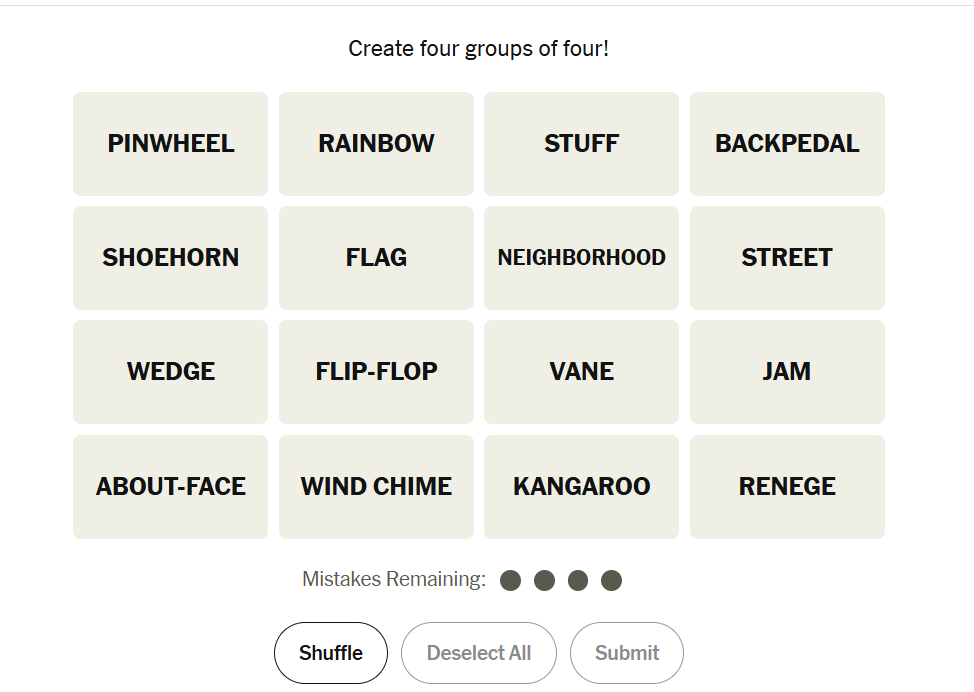
Task: Pick the STUFF tile
Action: coord(581,144)
